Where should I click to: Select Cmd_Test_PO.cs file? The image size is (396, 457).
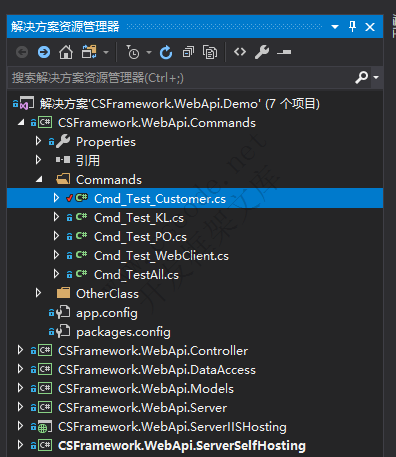140,237
